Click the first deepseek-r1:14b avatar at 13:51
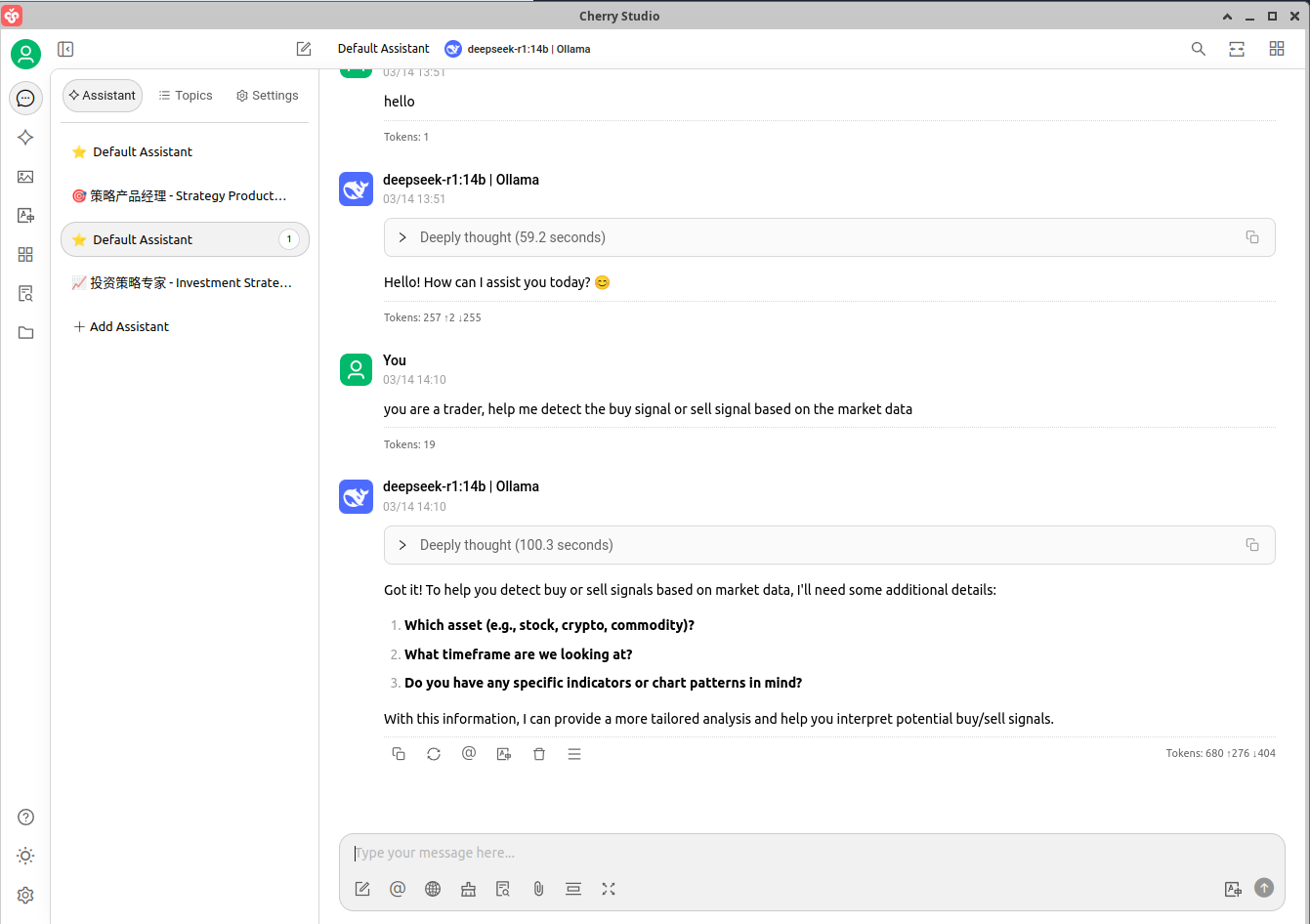1310x924 pixels. click(x=356, y=189)
